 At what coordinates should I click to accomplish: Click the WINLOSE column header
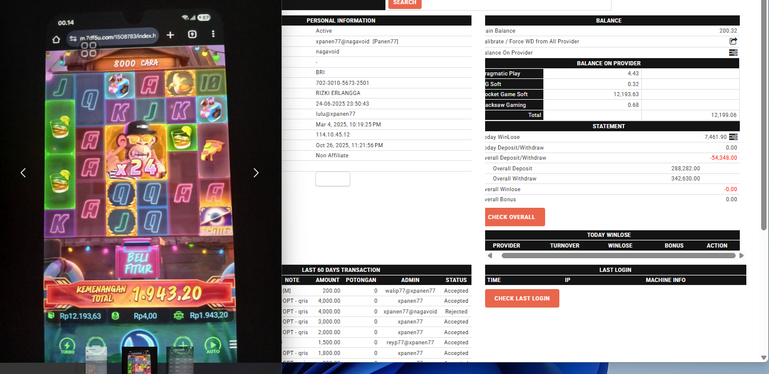tap(620, 246)
